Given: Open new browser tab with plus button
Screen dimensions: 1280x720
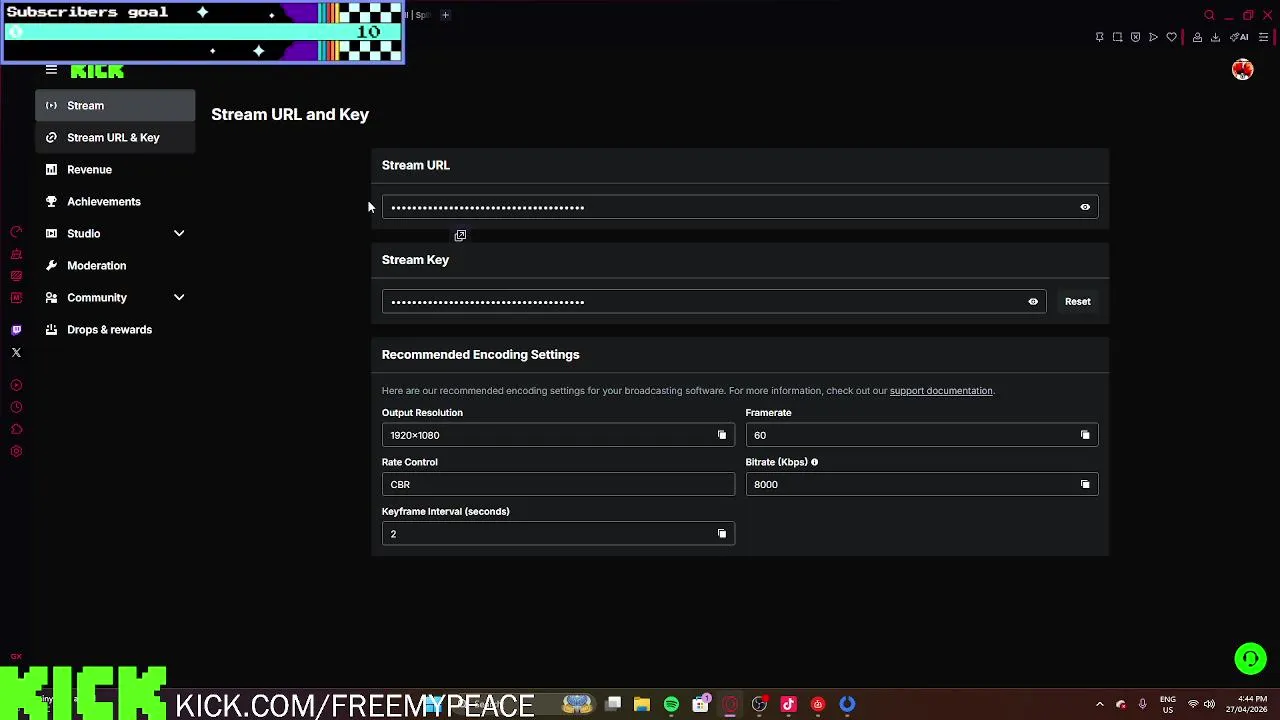Looking at the screenshot, I should (x=445, y=15).
